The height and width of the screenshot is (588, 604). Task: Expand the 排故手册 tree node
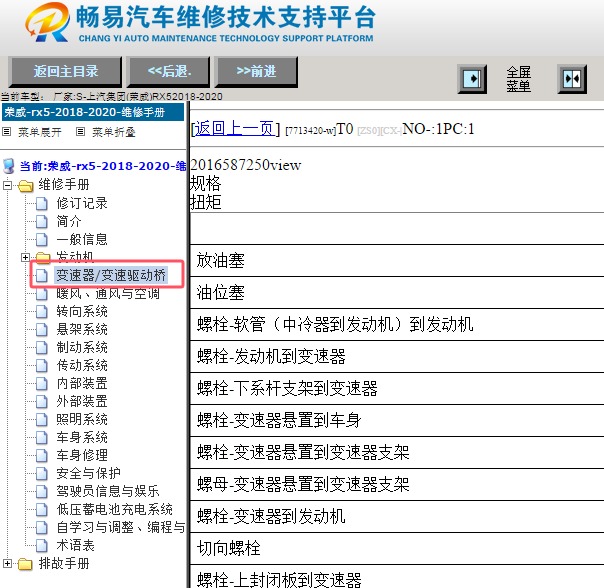click(7, 563)
